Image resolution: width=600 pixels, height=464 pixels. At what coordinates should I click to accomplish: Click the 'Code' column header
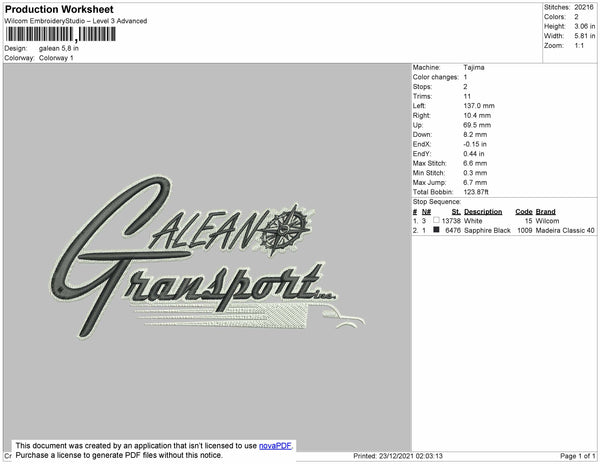point(523,212)
